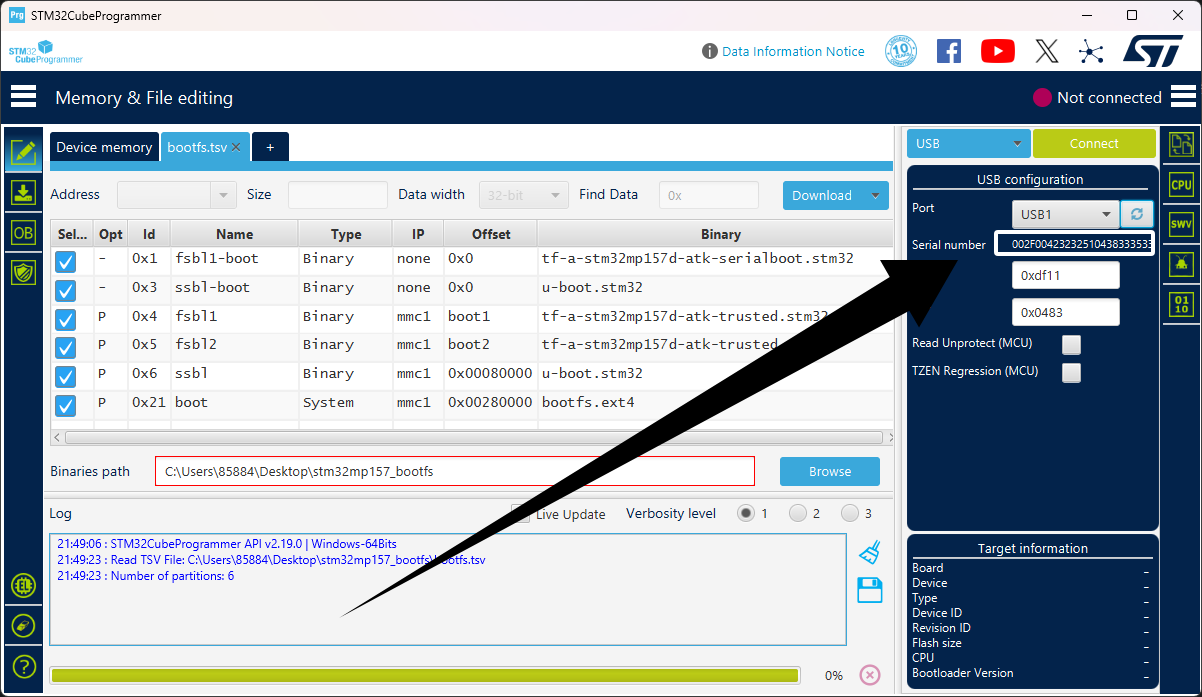This screenshot has width=1202, height=697.
Task: Click the Serial number field
Action: [x=1074, y=244]
